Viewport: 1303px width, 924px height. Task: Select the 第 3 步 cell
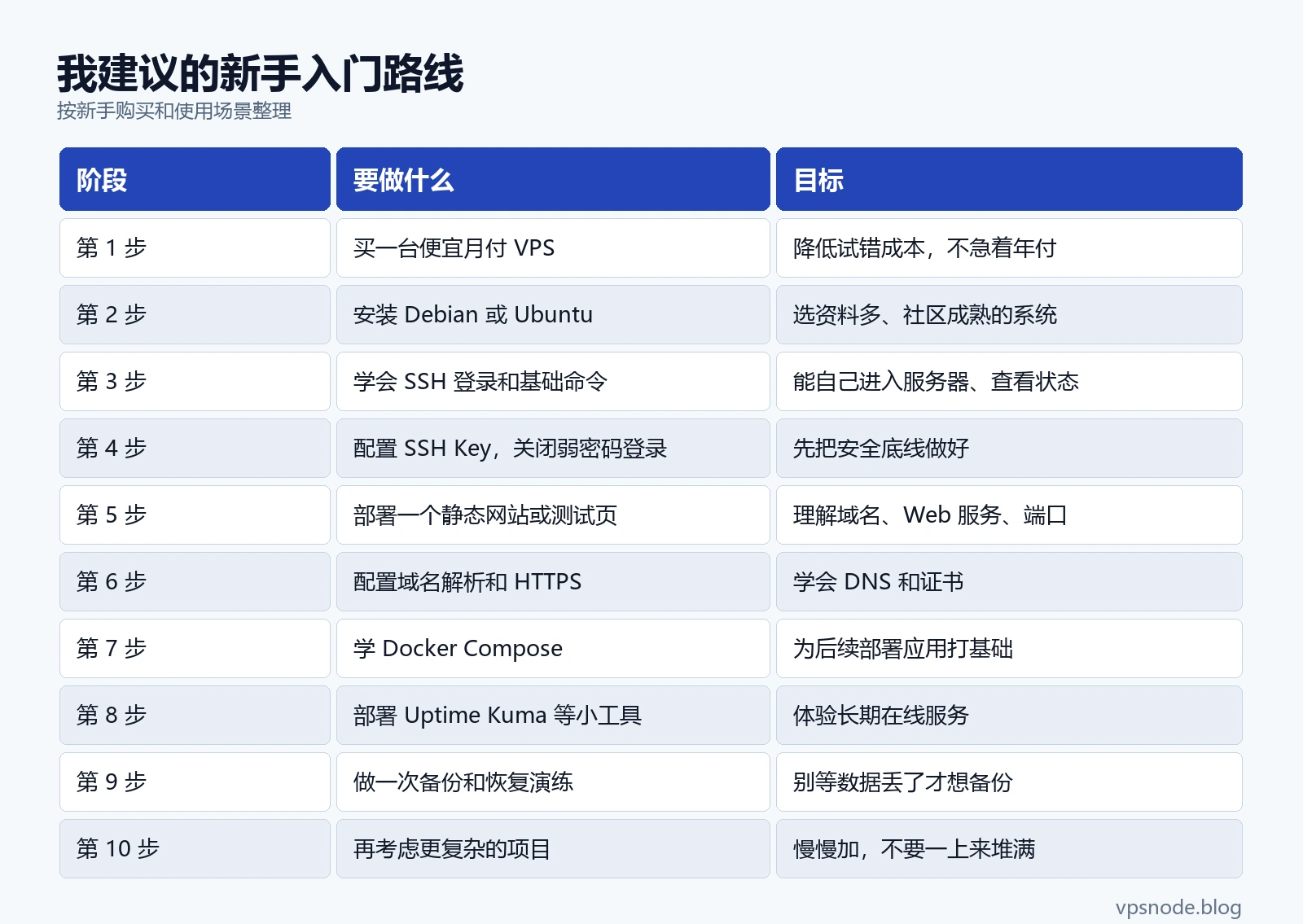(x=195, y=381)
